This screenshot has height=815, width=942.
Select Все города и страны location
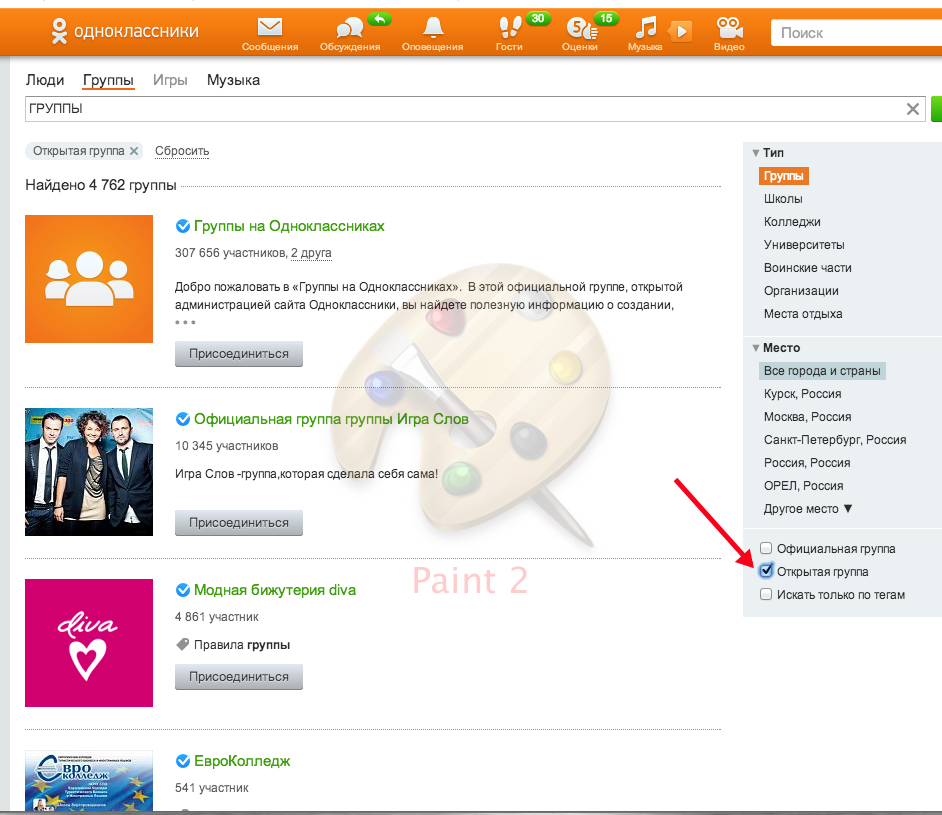822,371
